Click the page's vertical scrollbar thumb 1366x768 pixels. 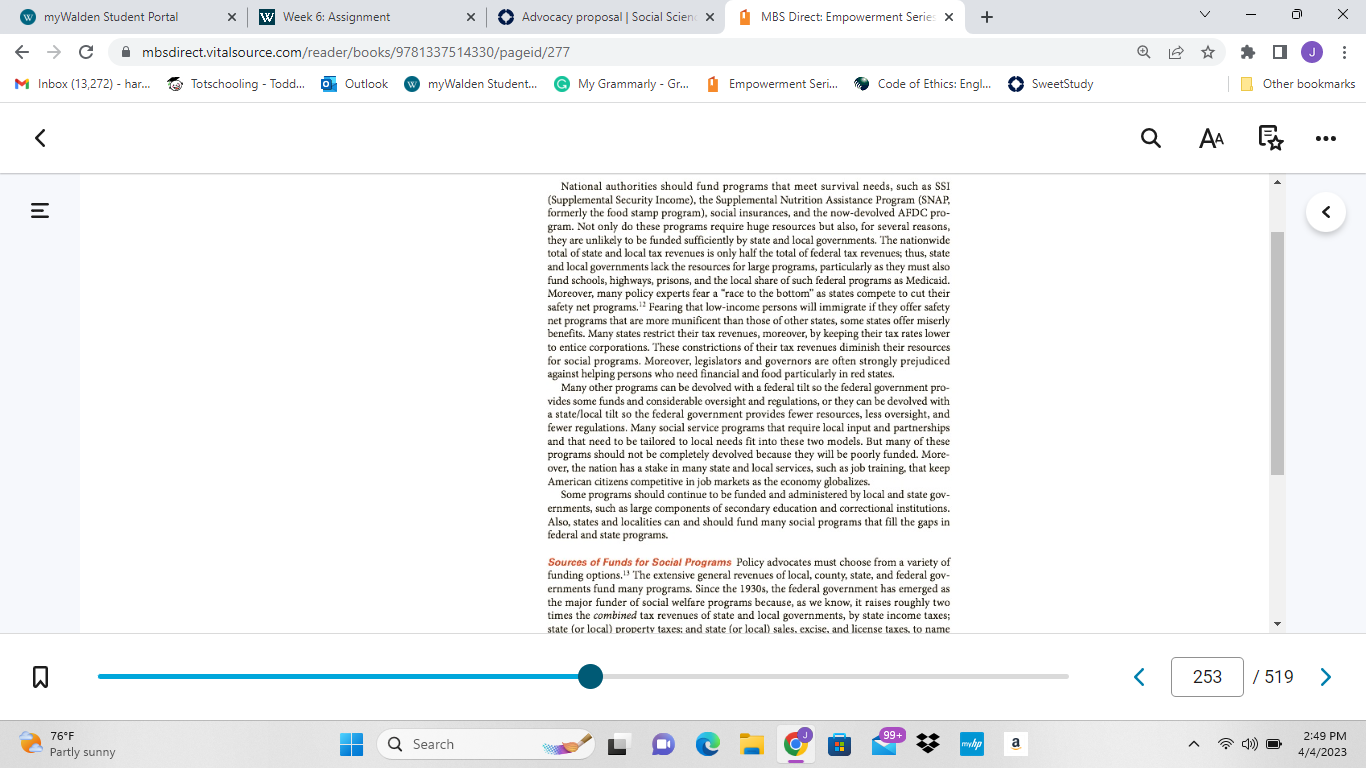pyautogui.click(x=1277, y=352)
